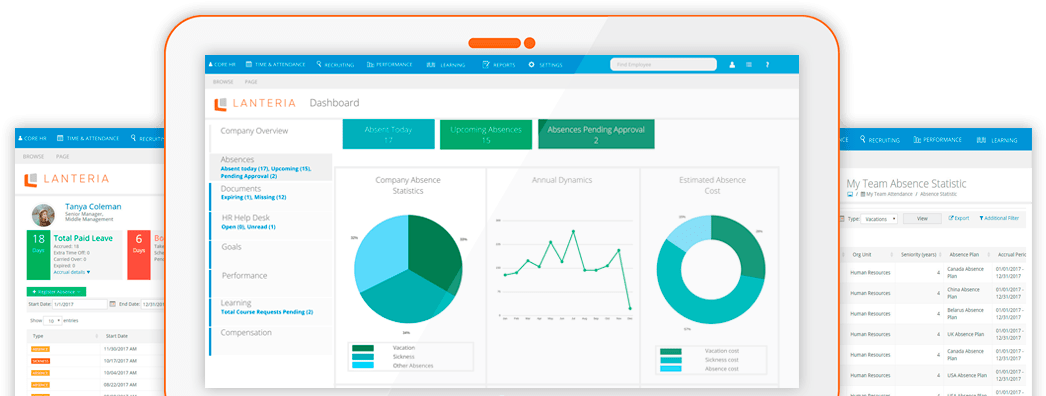Focus the Find Employee search field
This screenshot has height=396, width=1046.
pyautogui.click(x=663, y=65)
